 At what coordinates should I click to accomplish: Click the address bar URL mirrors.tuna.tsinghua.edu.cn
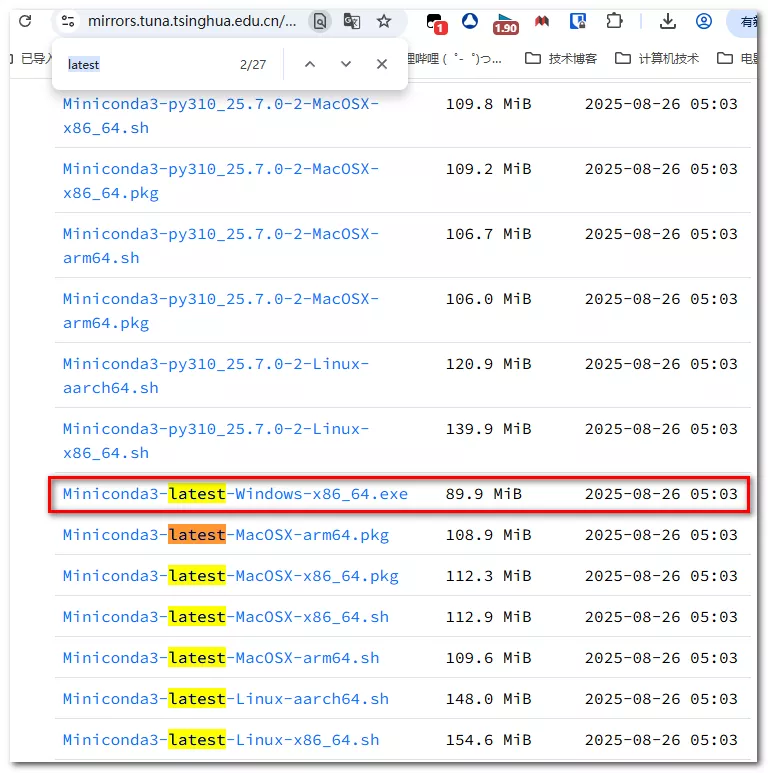[x=192, y=21]
